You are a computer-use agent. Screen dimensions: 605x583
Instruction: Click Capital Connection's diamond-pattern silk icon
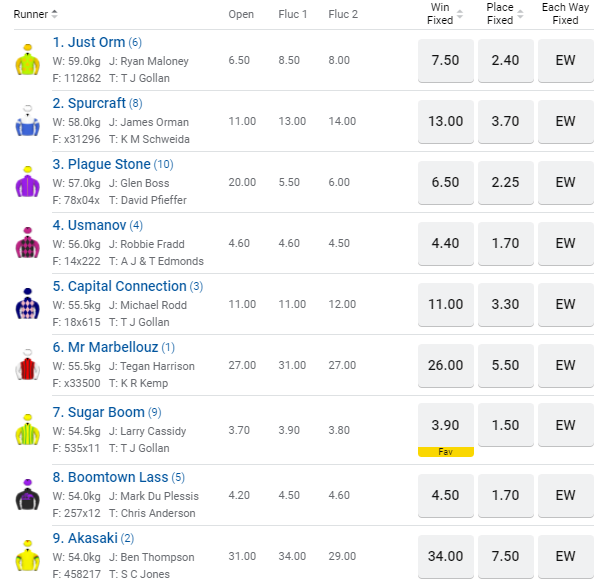(x=26, y=304)
